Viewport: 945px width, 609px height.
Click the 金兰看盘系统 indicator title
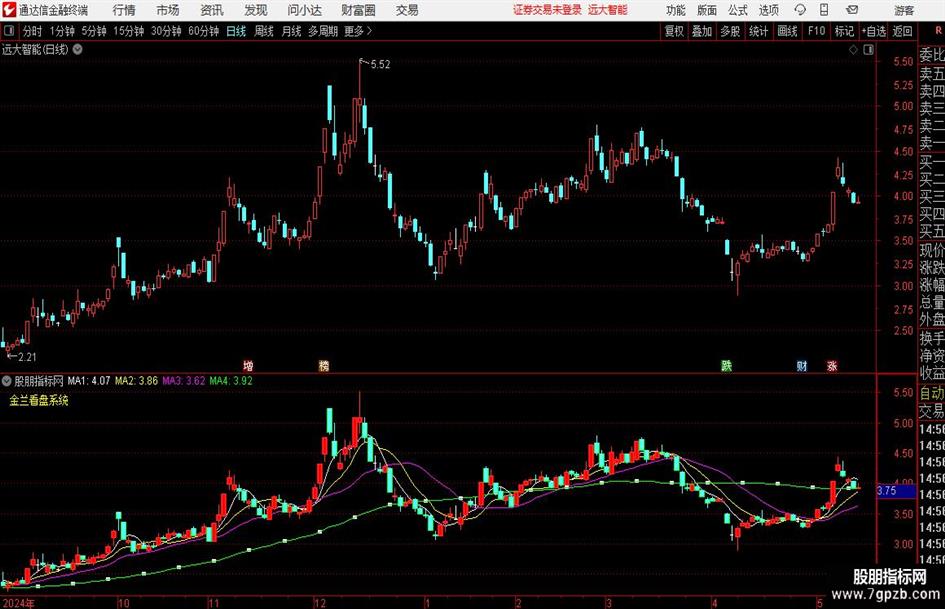tap(39, 400)
